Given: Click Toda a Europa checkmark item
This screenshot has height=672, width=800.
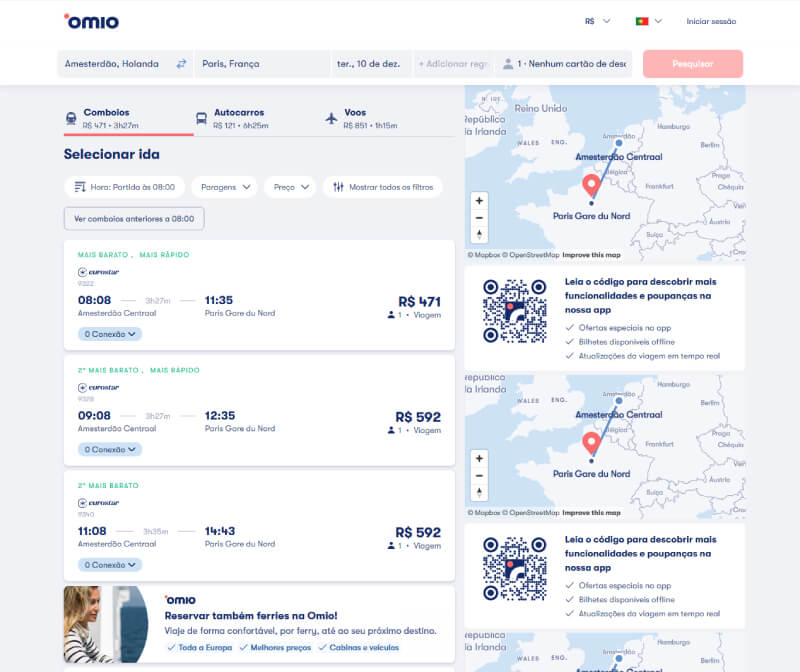Looking at the screenshot, I should tap(200, 648).
